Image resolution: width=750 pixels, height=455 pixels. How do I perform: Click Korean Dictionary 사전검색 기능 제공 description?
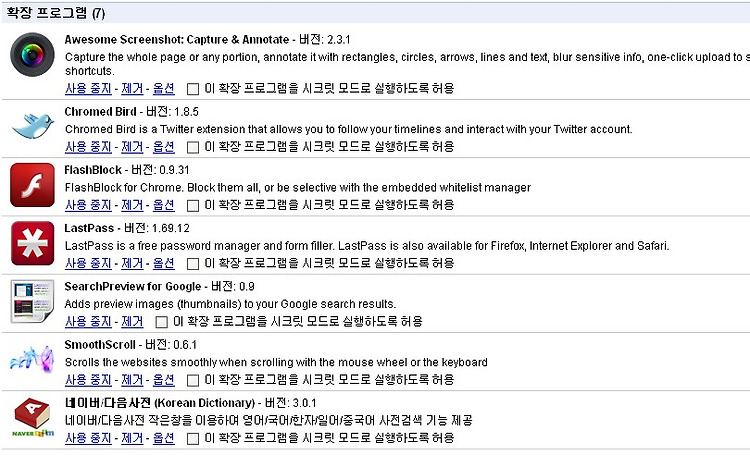pyautogui.click(x=269, y=421)
